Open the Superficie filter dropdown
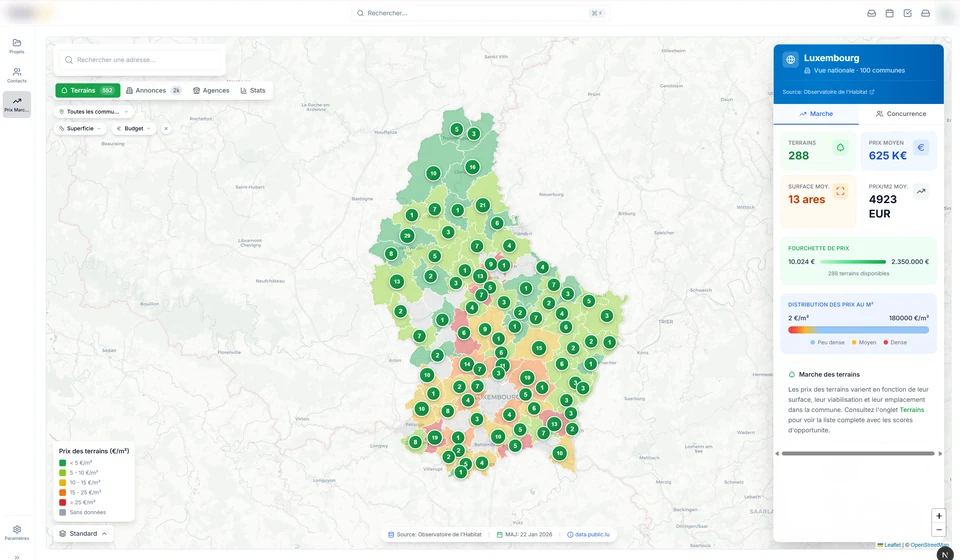This screenshot has width=960, height=560. tap(80, 129)
